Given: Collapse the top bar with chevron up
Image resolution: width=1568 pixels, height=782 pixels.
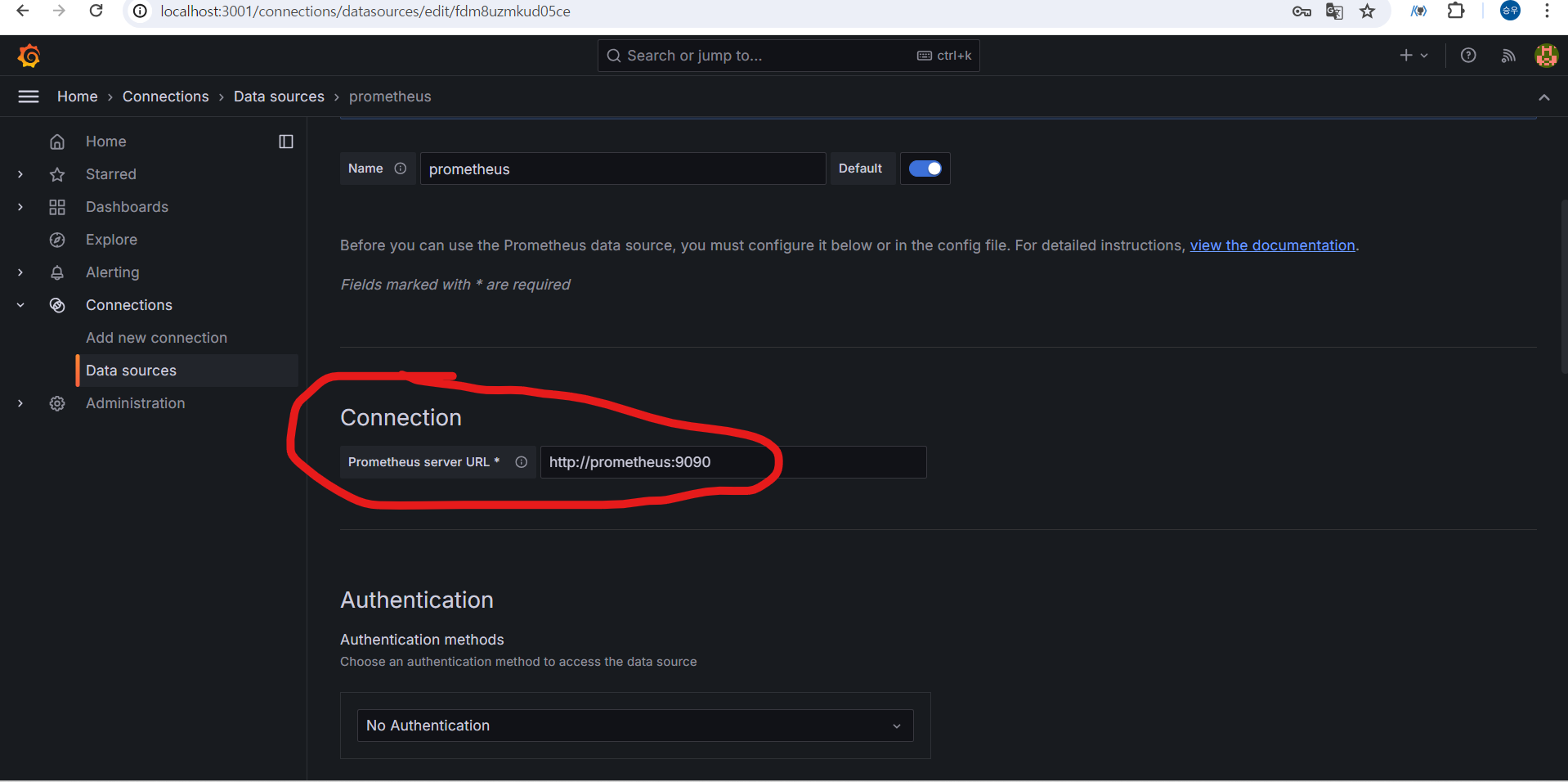Looking at the screenshot, I should coord(1544,97).
